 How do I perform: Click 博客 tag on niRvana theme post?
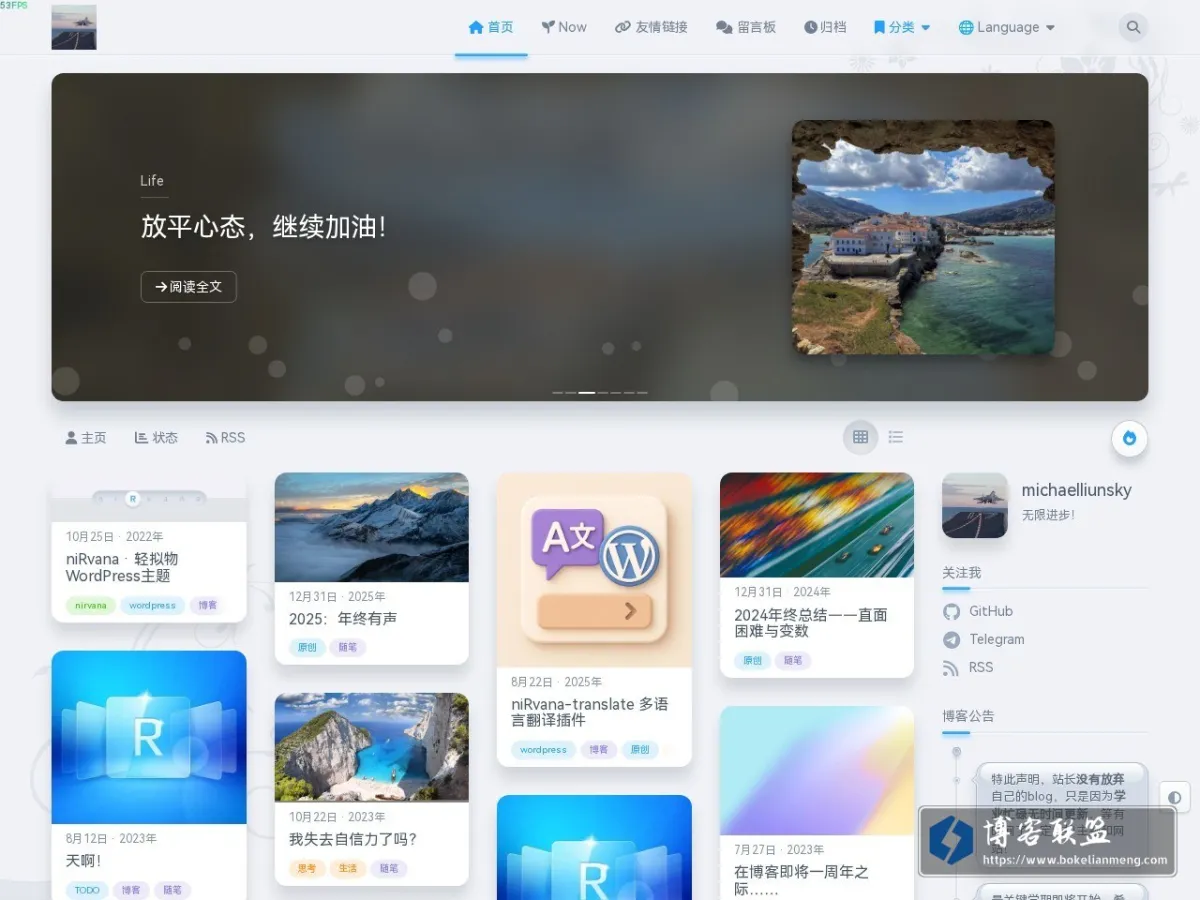(x=207, y=605)
